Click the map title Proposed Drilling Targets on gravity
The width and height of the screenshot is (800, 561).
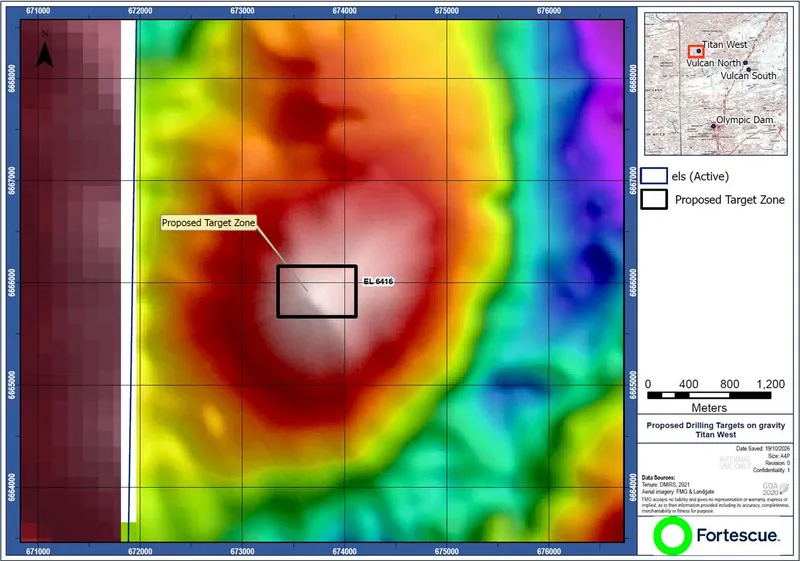(716, 425)
